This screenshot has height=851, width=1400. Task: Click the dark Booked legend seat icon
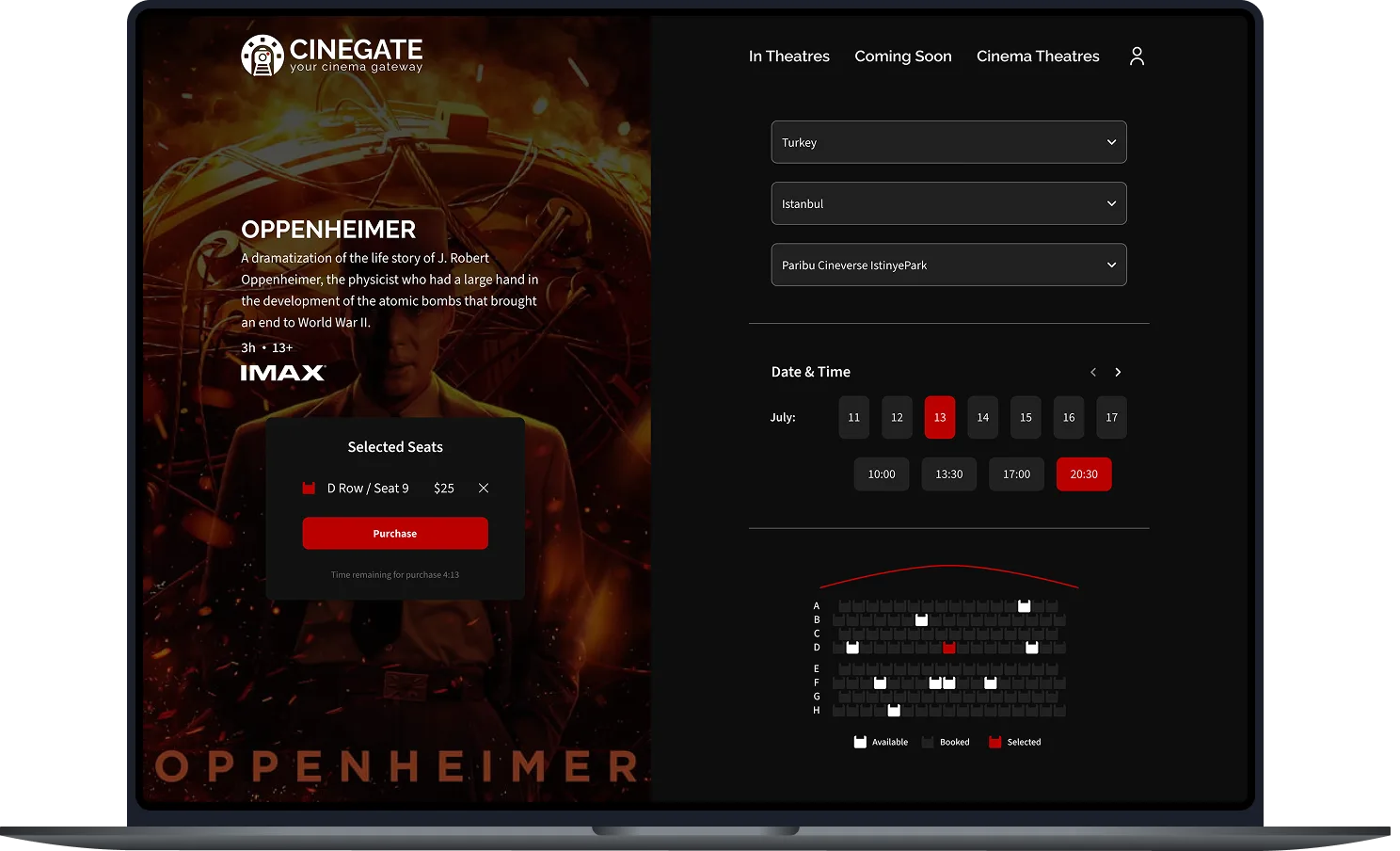[x=928, y=742]
